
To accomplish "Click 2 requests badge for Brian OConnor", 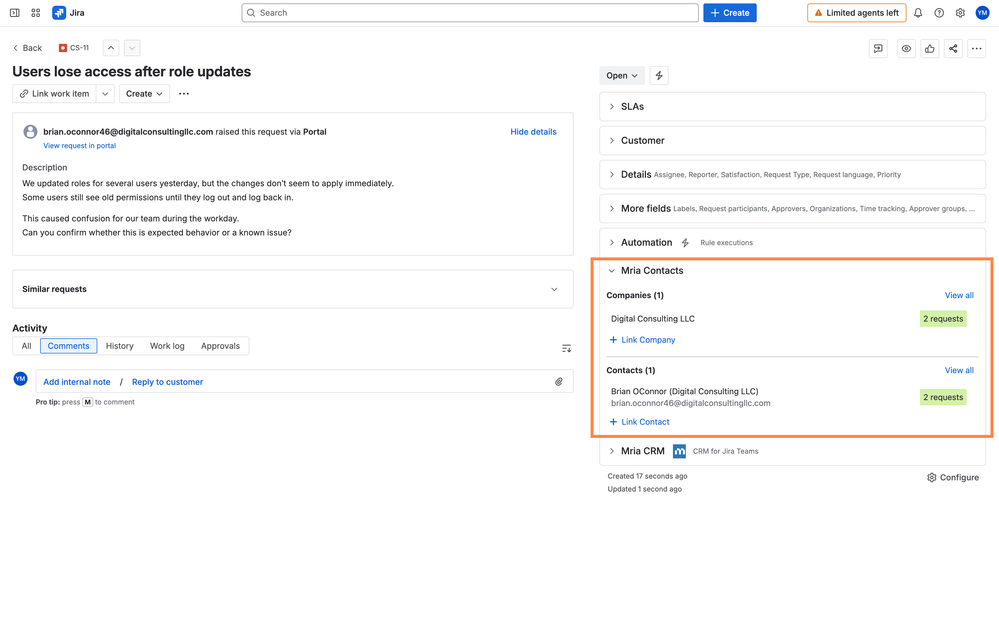I will [943, 398].
